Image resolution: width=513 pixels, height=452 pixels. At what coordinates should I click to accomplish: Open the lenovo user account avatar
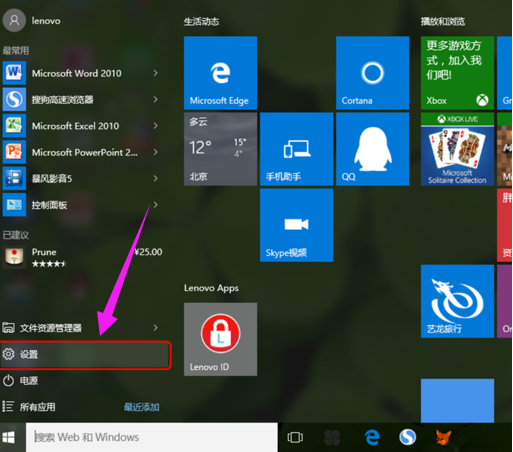pos(14,21)
